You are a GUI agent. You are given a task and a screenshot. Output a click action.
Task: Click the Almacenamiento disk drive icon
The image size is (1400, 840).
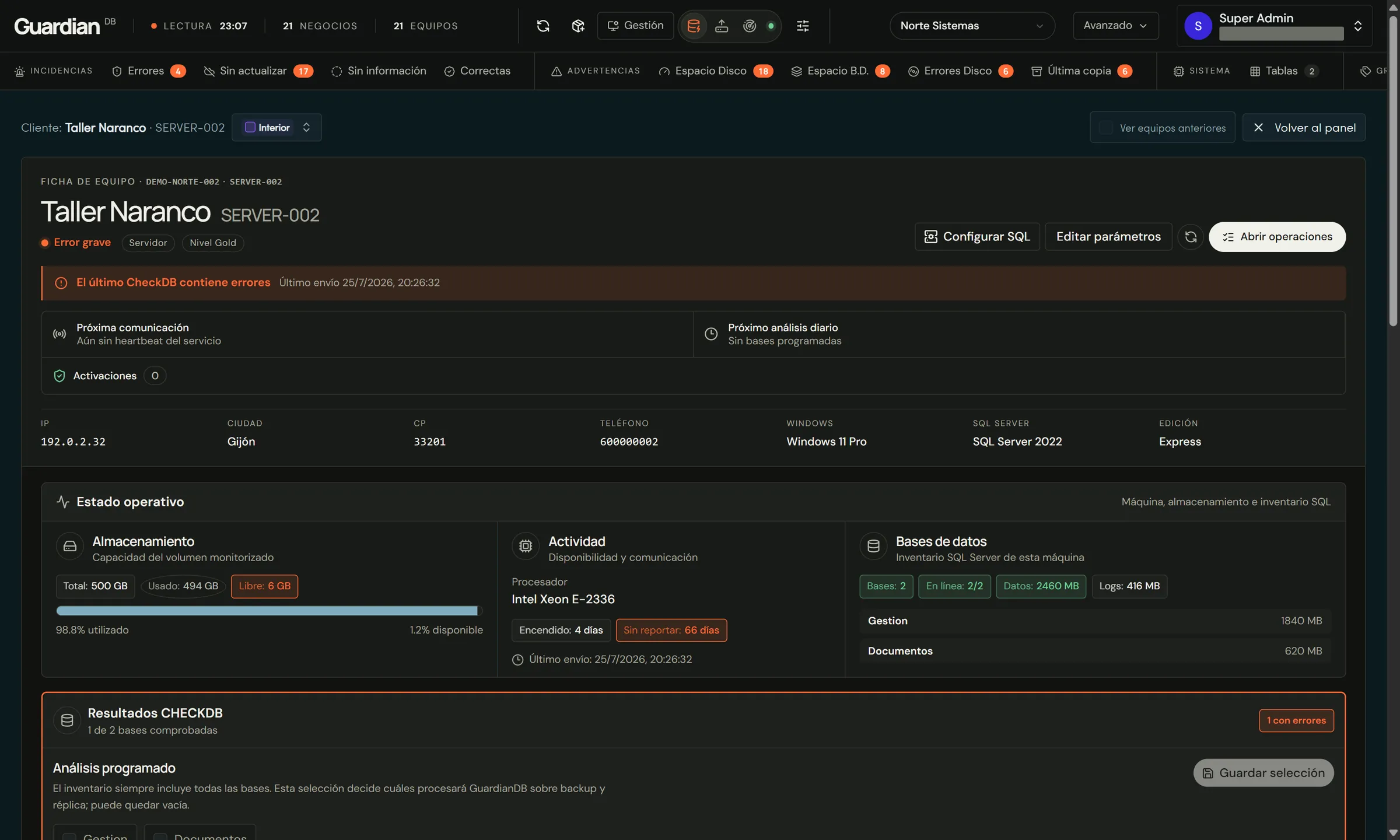pyautogui.click(x=70, y=547)
